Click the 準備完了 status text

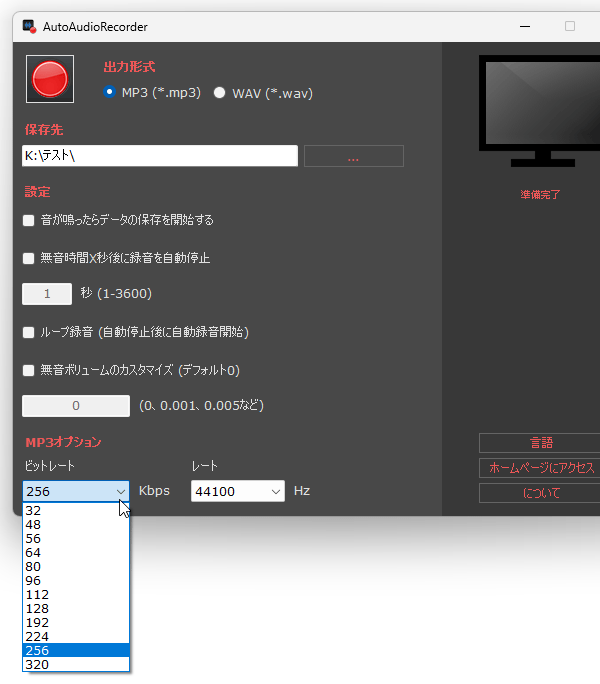coord(540,195)
